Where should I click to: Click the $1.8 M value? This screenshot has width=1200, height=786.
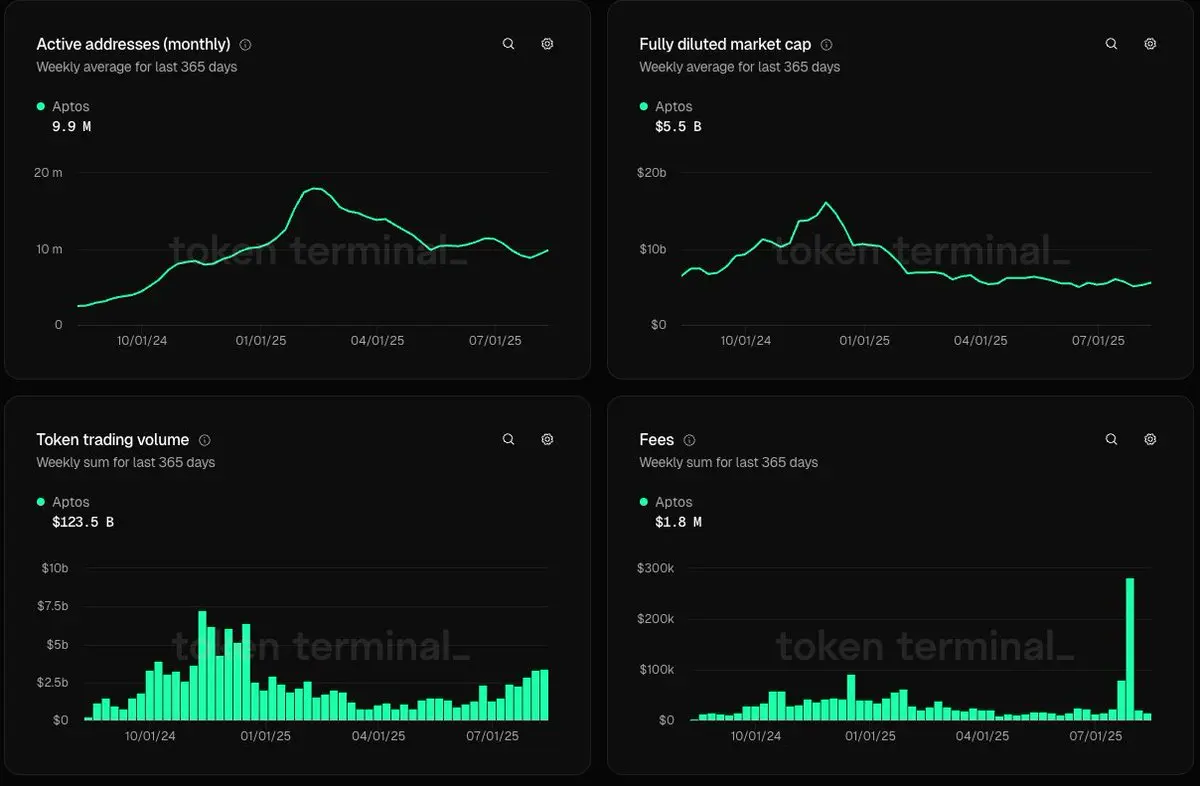click(x=678, y=522)
